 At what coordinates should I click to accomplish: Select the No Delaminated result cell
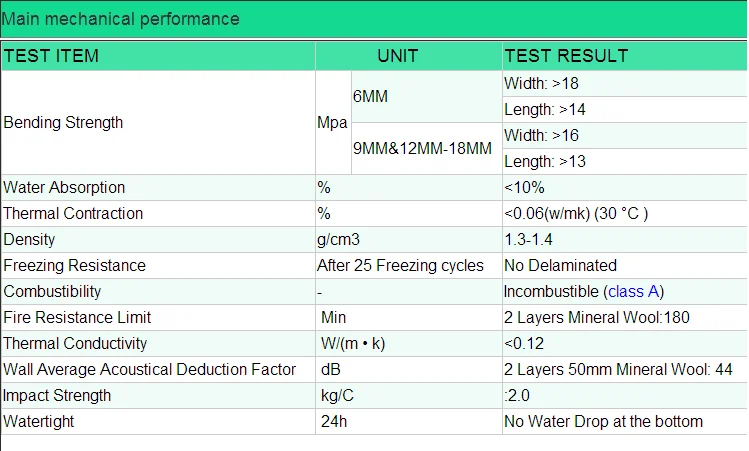click(560, 266)
